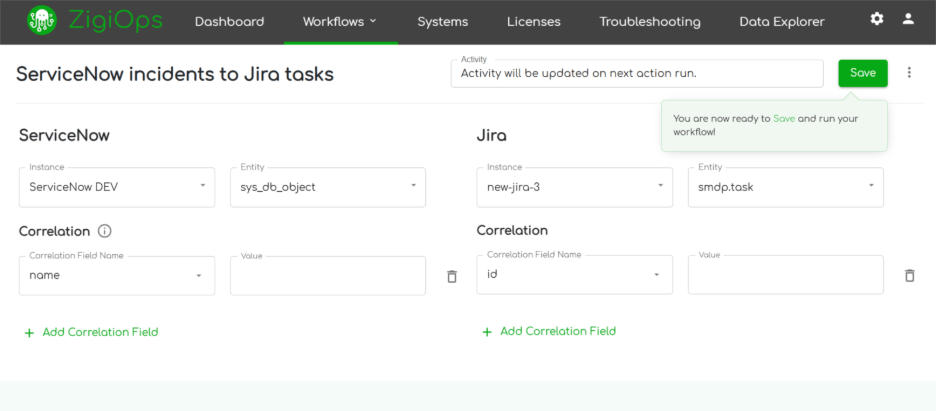Open the name correlation field dropdown

(x=117, y=276)
